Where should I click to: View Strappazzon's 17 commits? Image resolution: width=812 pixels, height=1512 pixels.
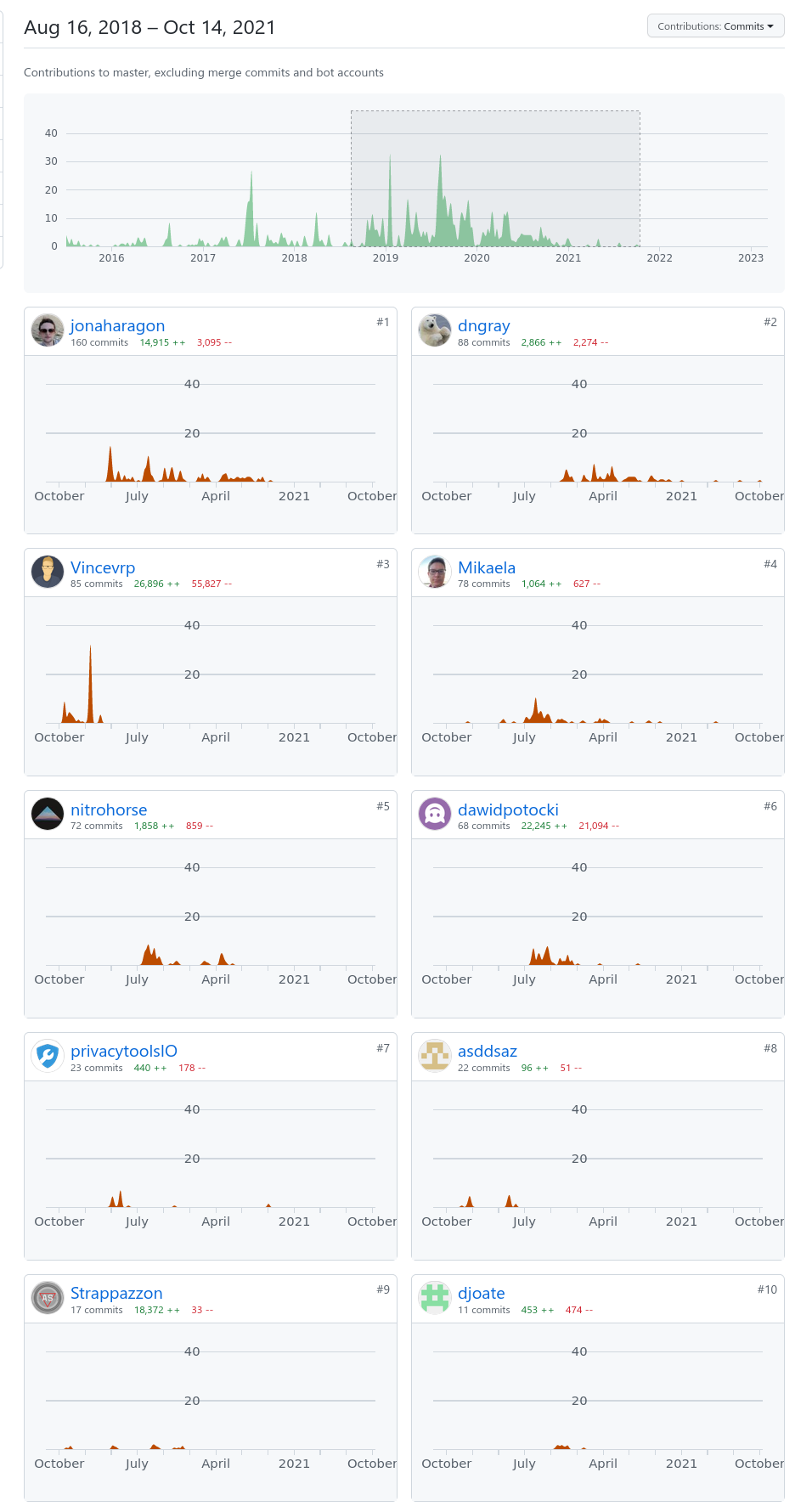(x=97, y=1310)
